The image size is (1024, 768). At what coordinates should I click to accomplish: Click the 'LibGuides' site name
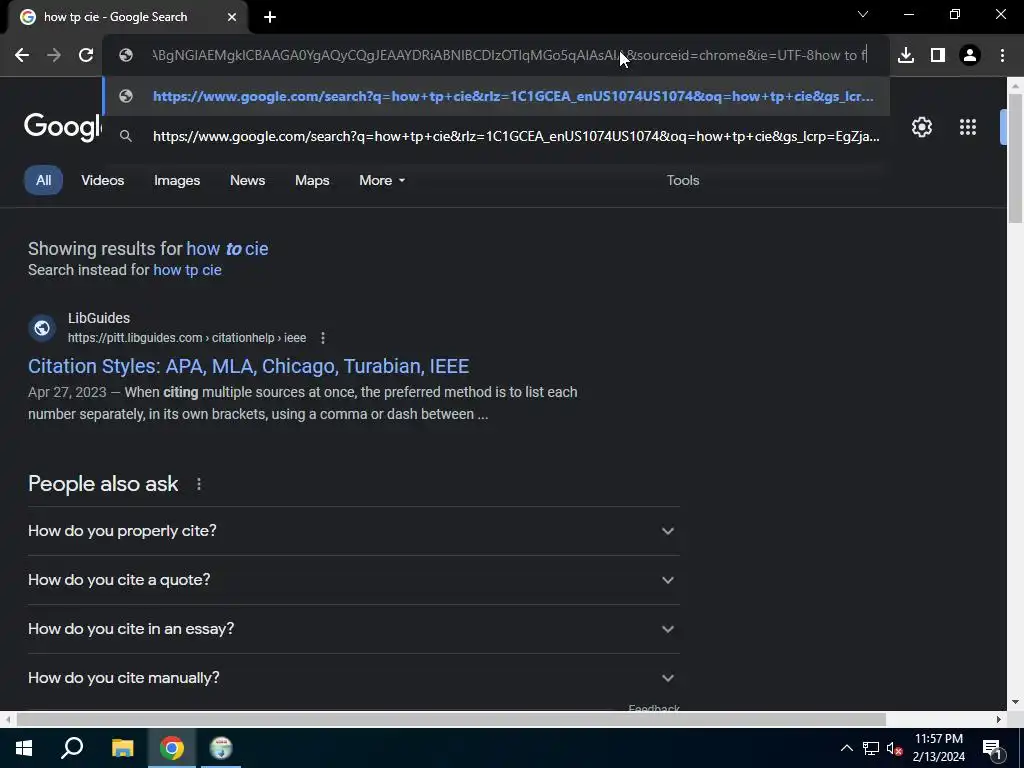[99, 318]
